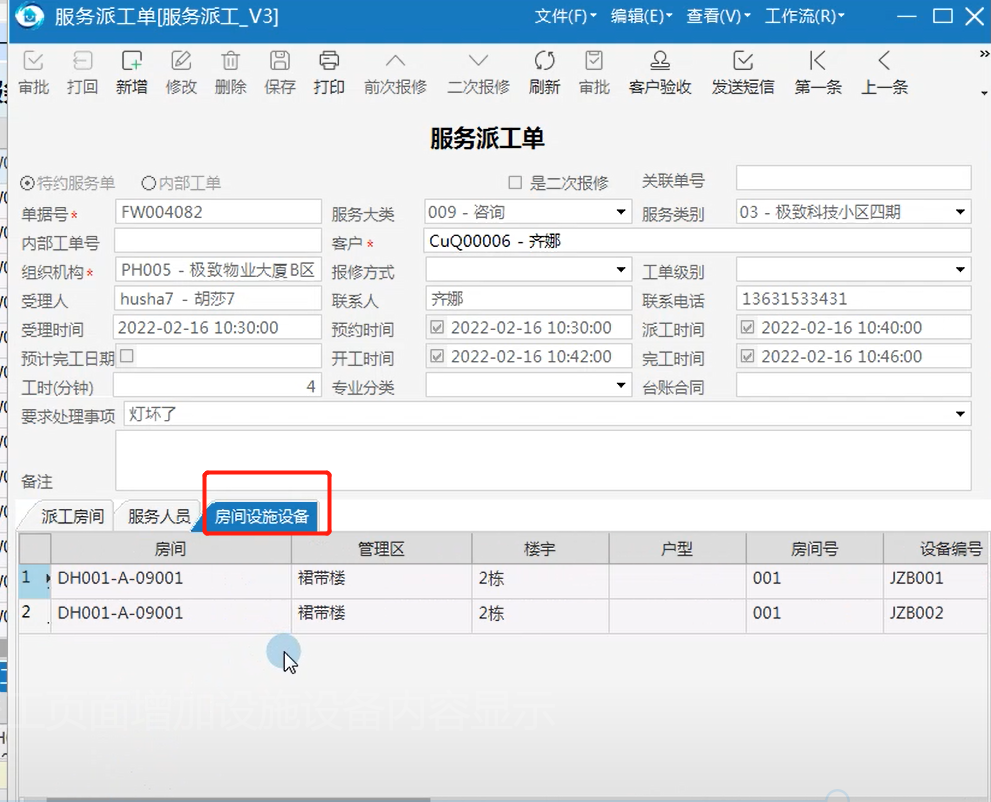Click the 打印 print icon
This screenshot has height=802, width=991.
pyautogui.click(x=329, y=61)
